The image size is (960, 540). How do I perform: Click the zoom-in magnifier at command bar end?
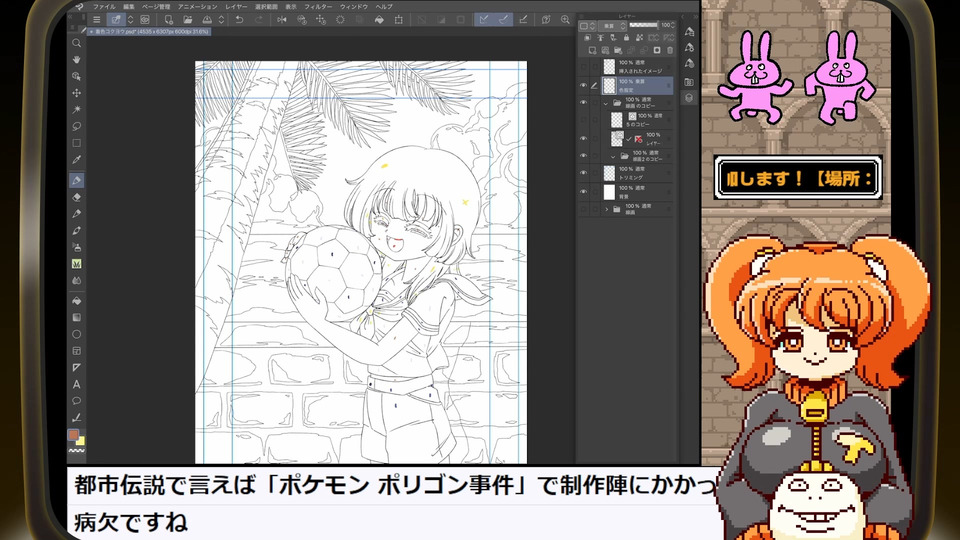(565, 20)
